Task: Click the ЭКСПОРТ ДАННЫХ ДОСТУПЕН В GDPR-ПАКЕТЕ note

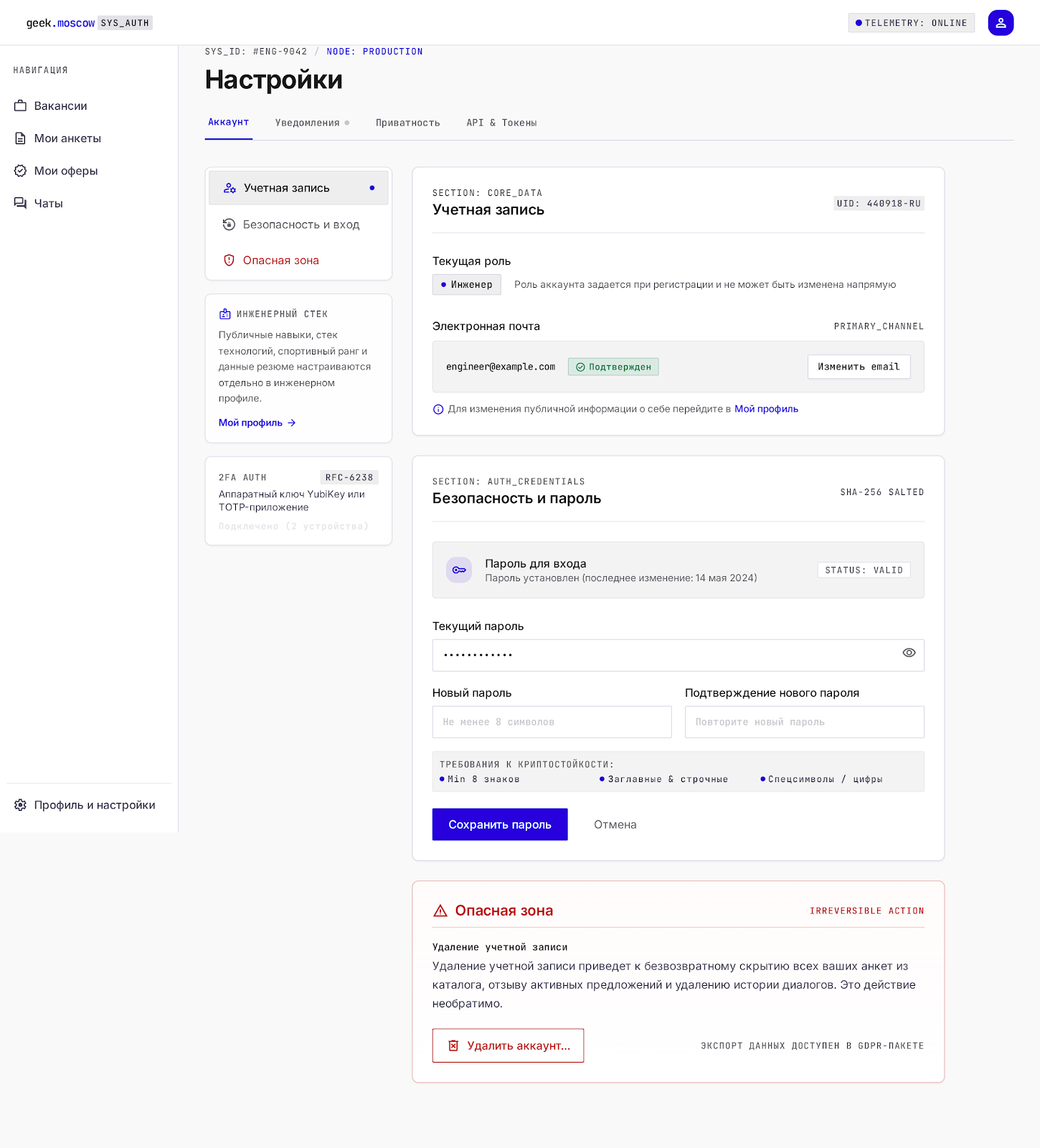Action: [812, 1046]
